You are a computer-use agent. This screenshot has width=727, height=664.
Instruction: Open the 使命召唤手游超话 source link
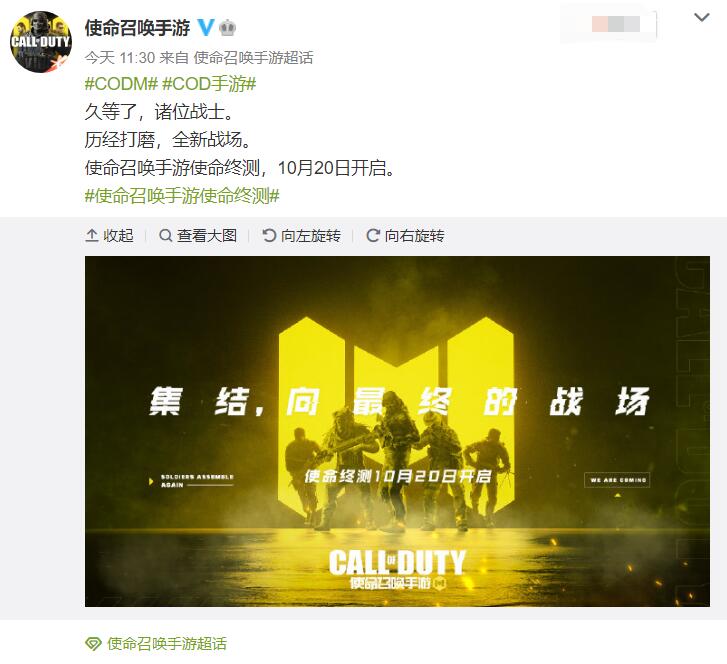click(253, 57)
